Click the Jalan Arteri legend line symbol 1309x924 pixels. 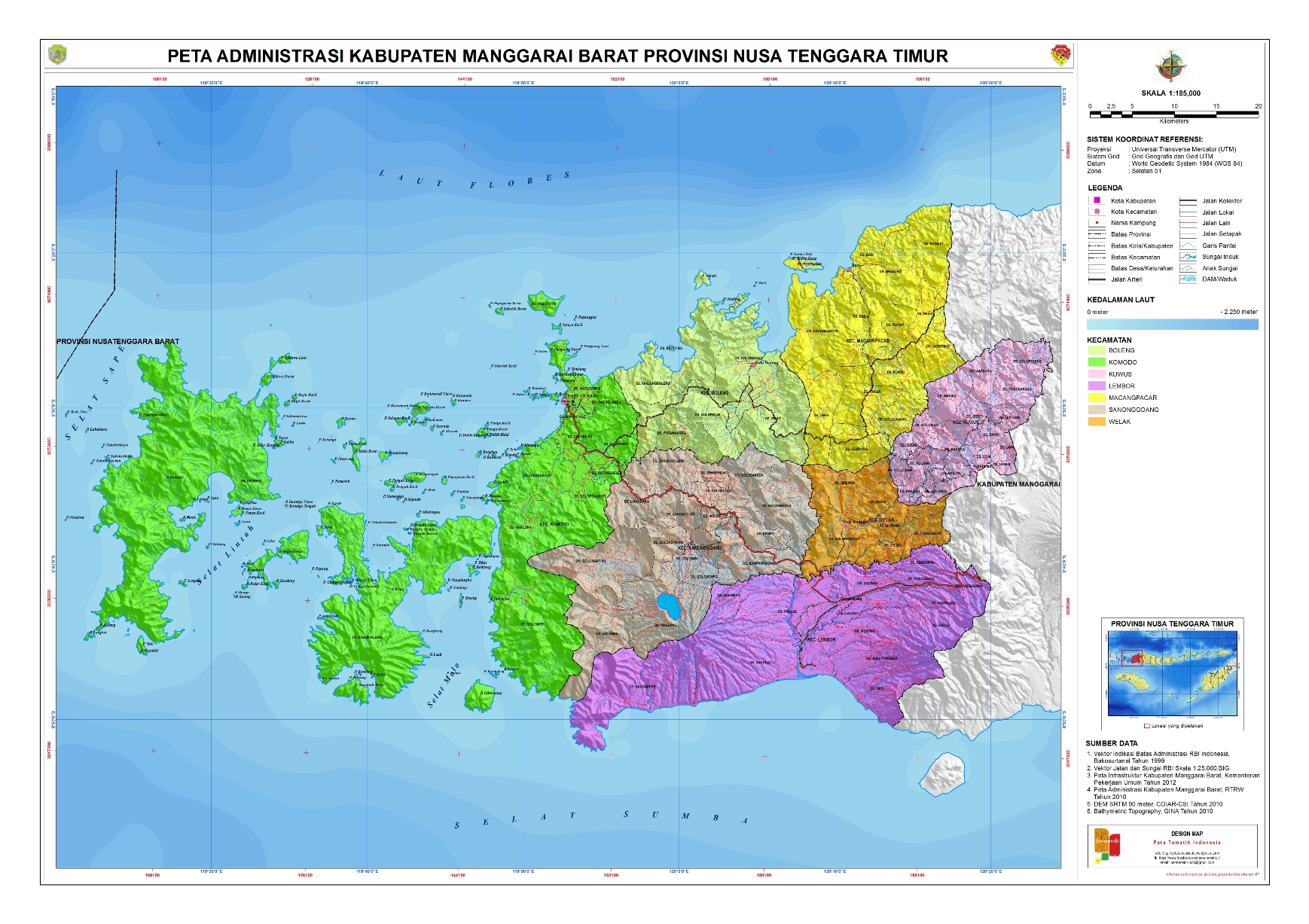pyautogui.click(x=1097, y=279)
